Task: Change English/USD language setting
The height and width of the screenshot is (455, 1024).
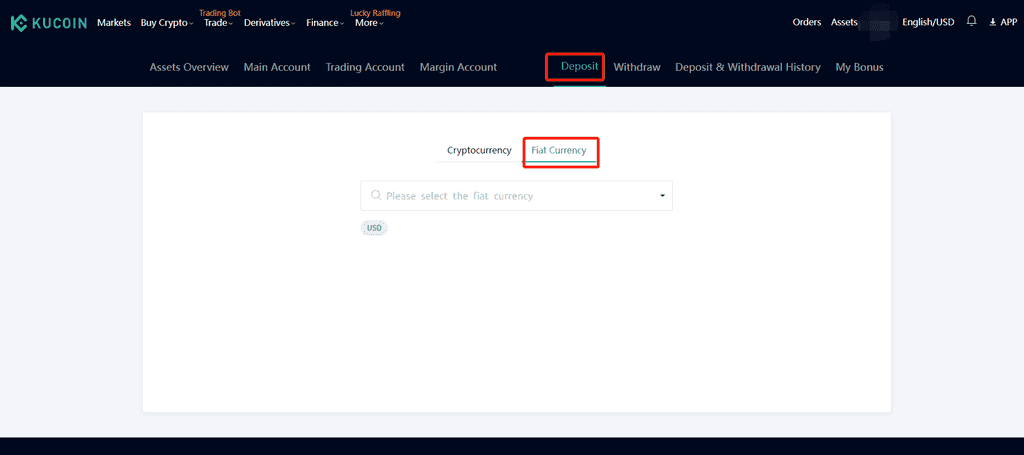Action: coord(928,22)
